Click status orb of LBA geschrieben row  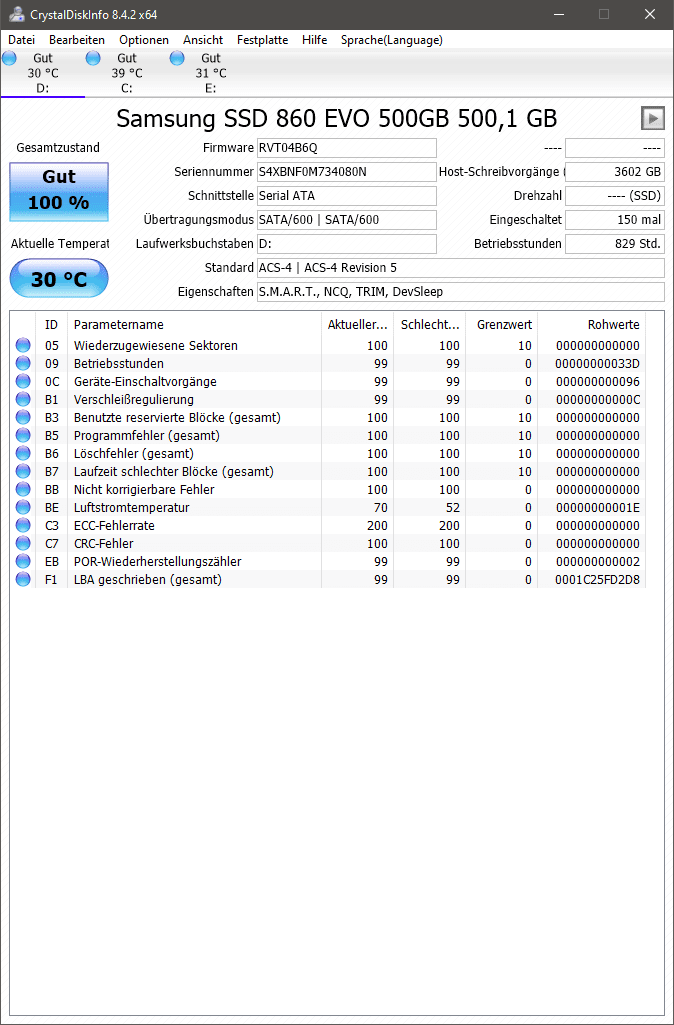(23, 579)
